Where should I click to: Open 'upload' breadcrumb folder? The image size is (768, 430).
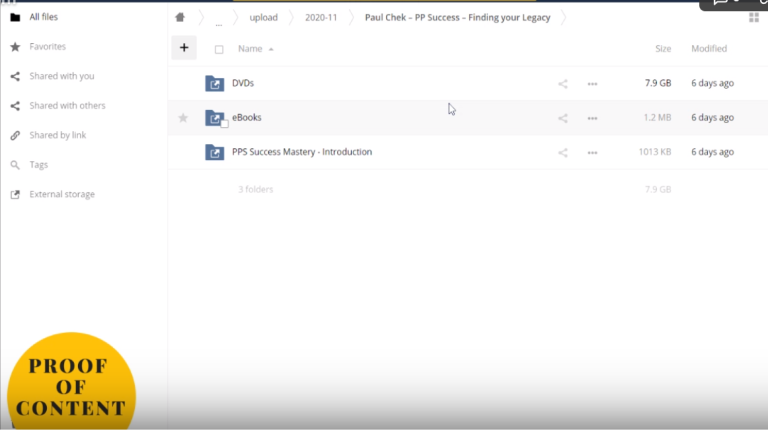(264, 18)
